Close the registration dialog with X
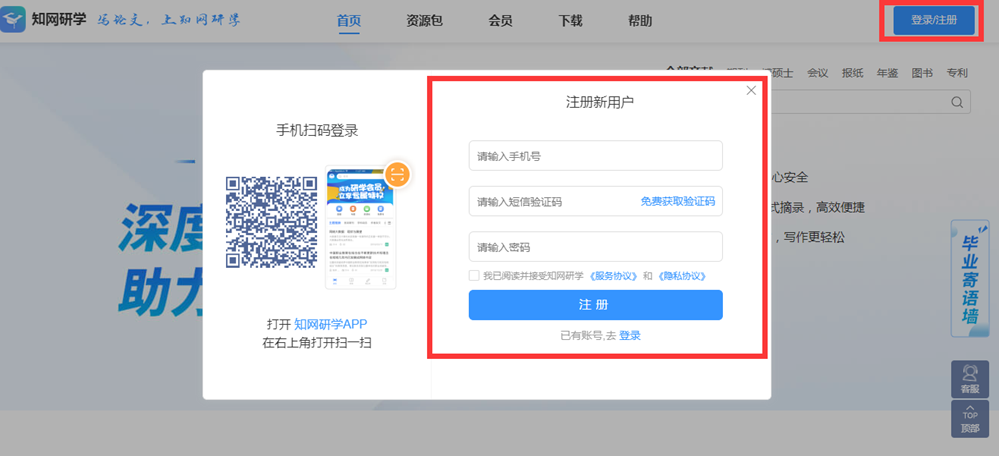999x456 pixels. [x=751, y=90]
